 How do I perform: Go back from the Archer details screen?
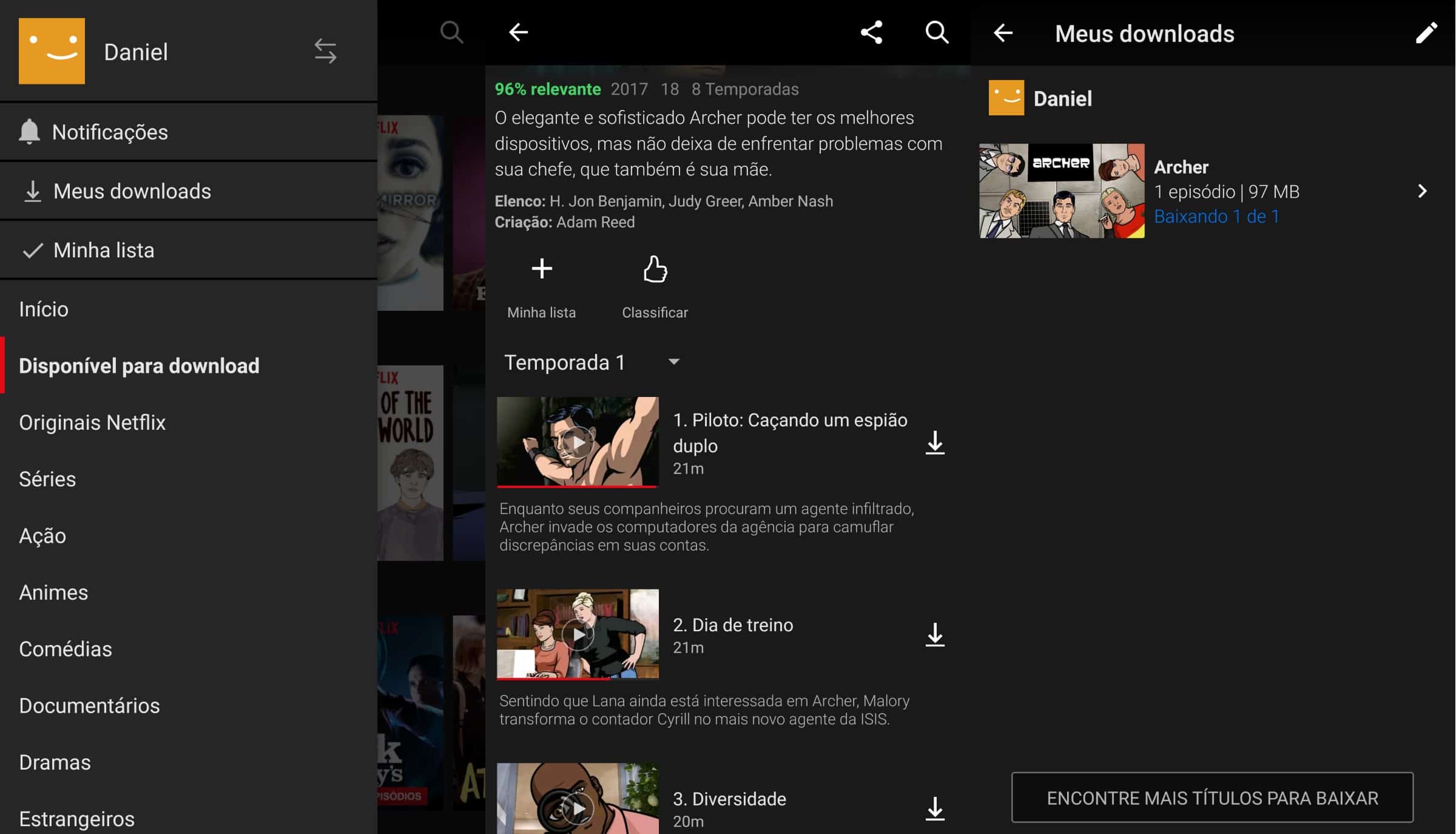tap(518, 32)
